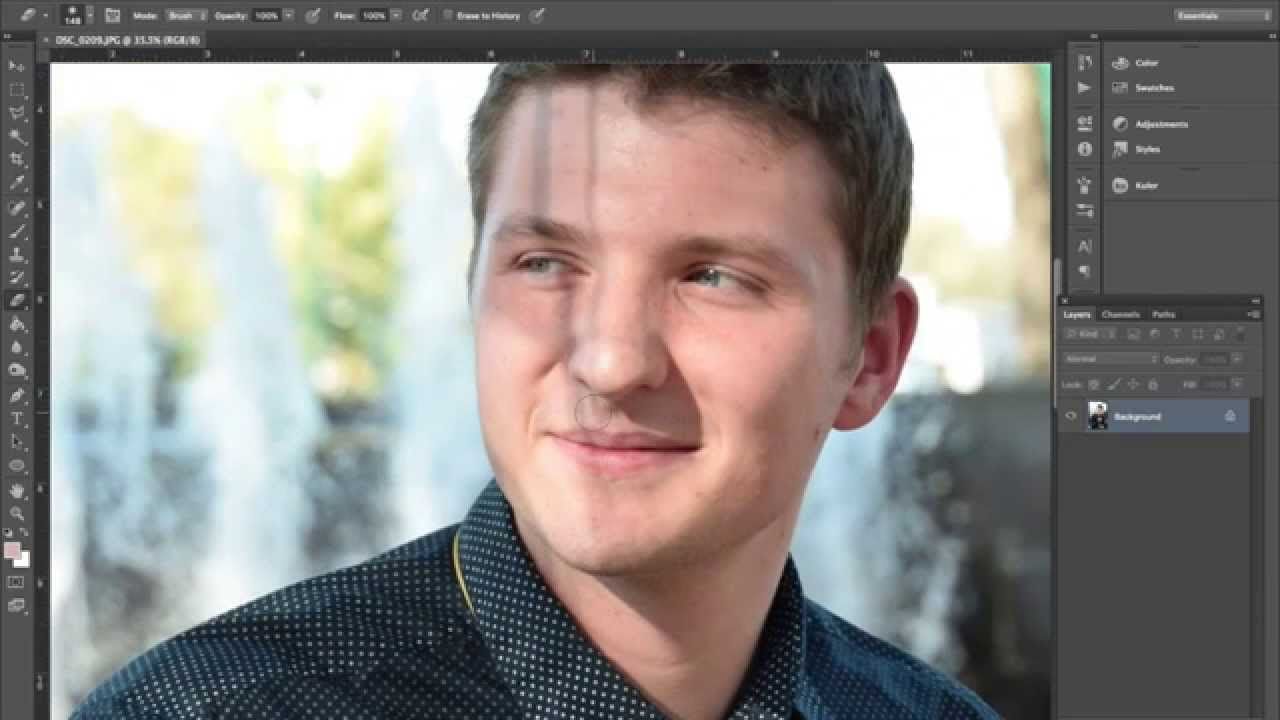Open the Opacity slider dropdown arrow
This screenshot has width=1280, height=720.
click(289, 16)
